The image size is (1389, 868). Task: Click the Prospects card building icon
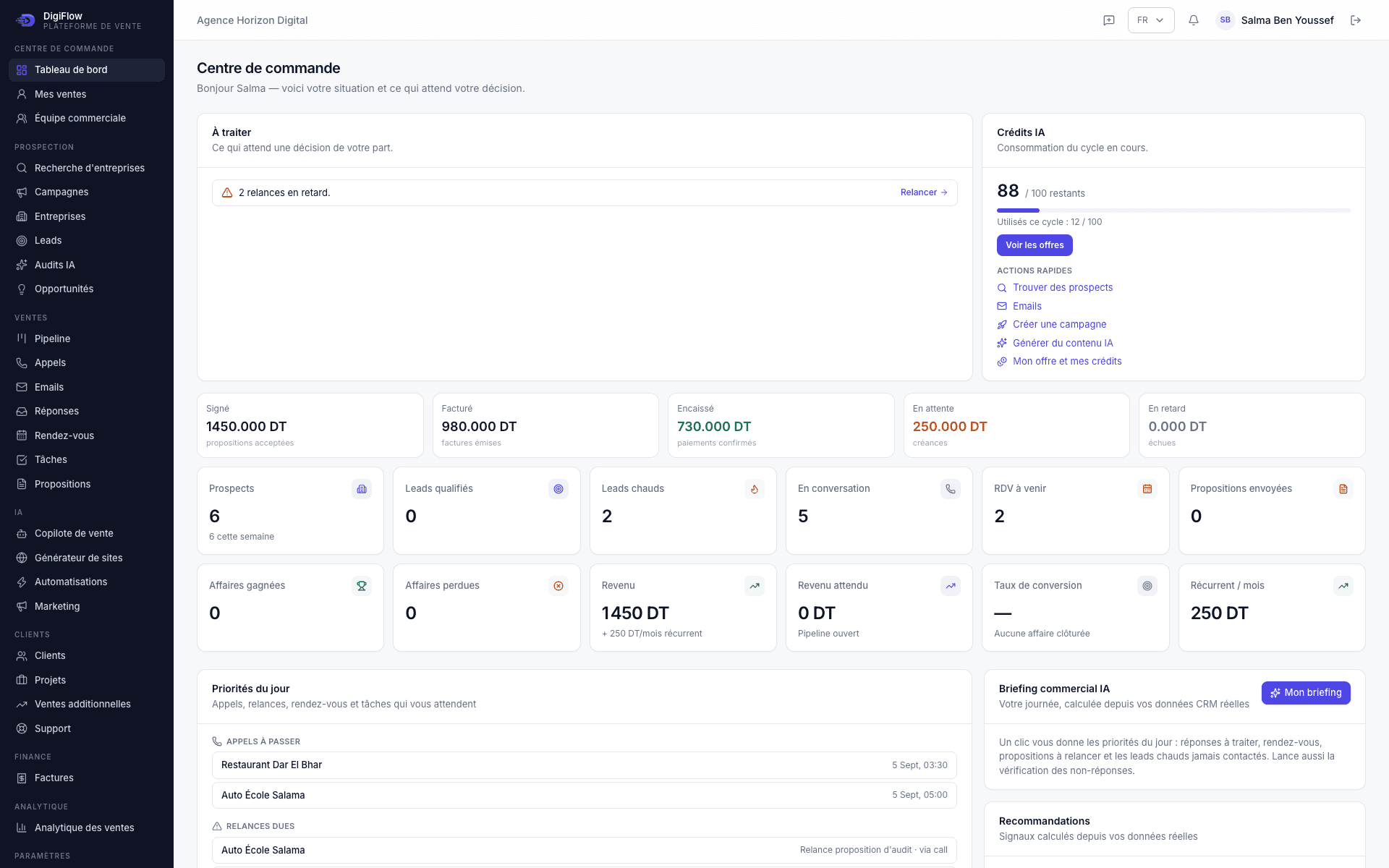[x=362, y=489]
